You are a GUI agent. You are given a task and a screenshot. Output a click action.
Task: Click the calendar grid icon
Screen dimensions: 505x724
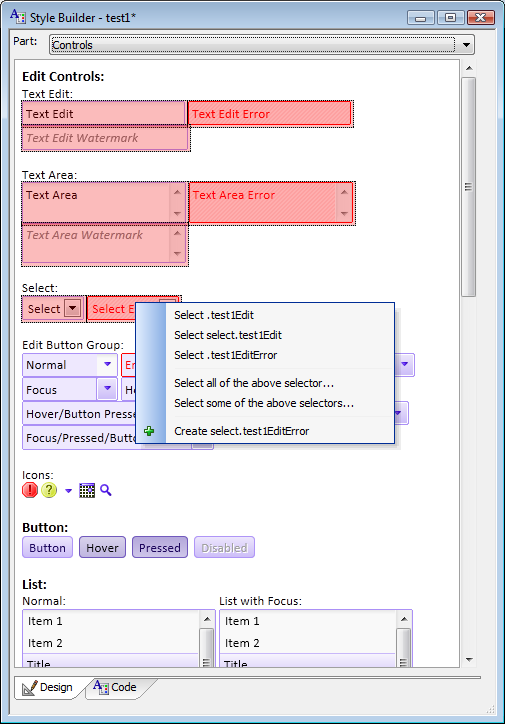click(87, 490)
